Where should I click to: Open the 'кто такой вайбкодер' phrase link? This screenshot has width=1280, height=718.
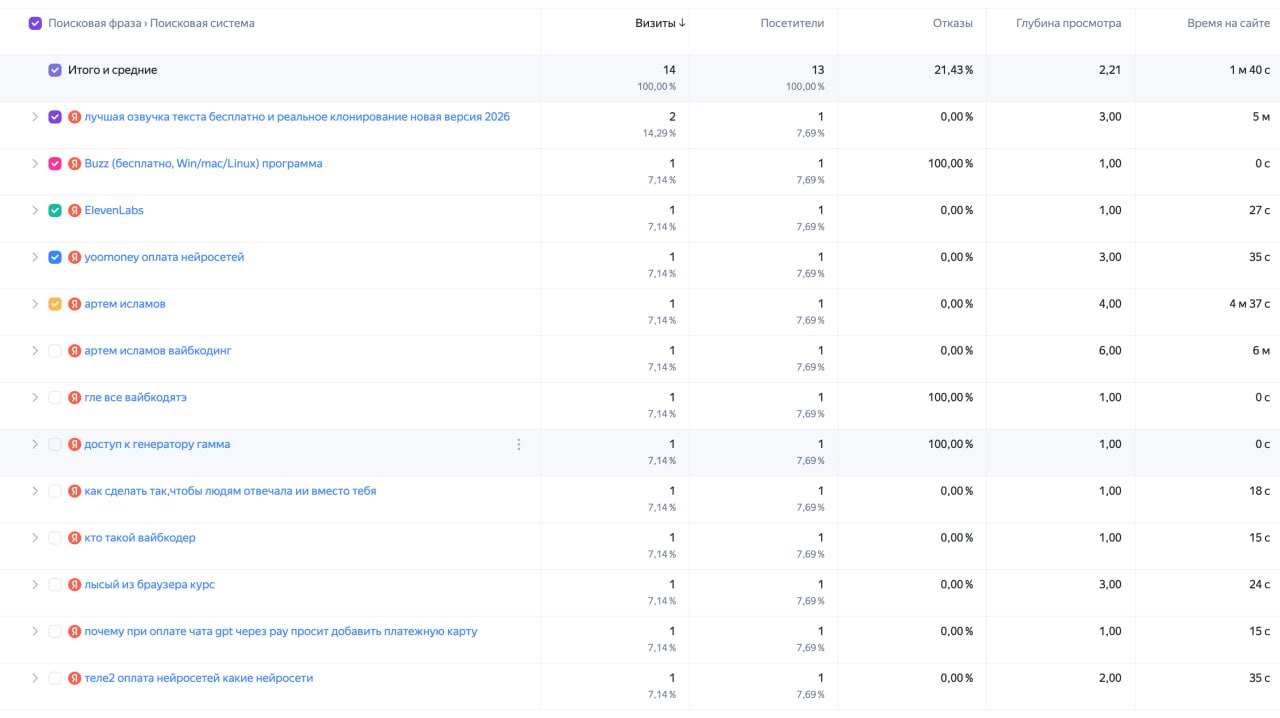tap(140, 538)
